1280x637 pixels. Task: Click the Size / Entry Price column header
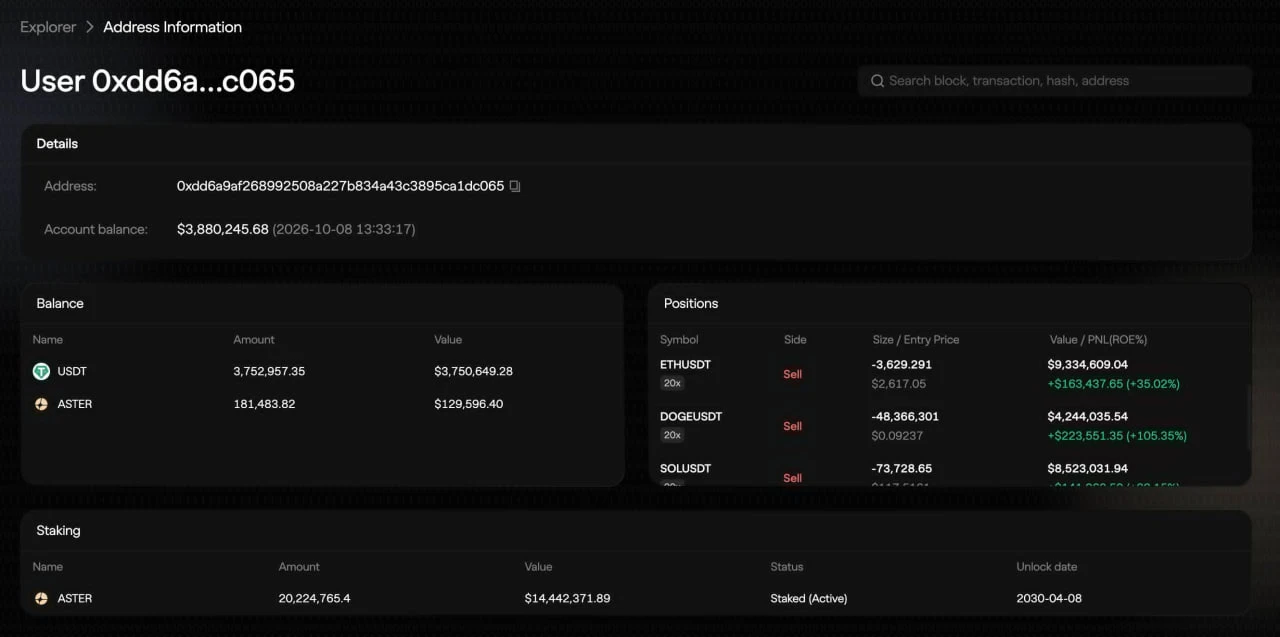[x=916, y=340]
